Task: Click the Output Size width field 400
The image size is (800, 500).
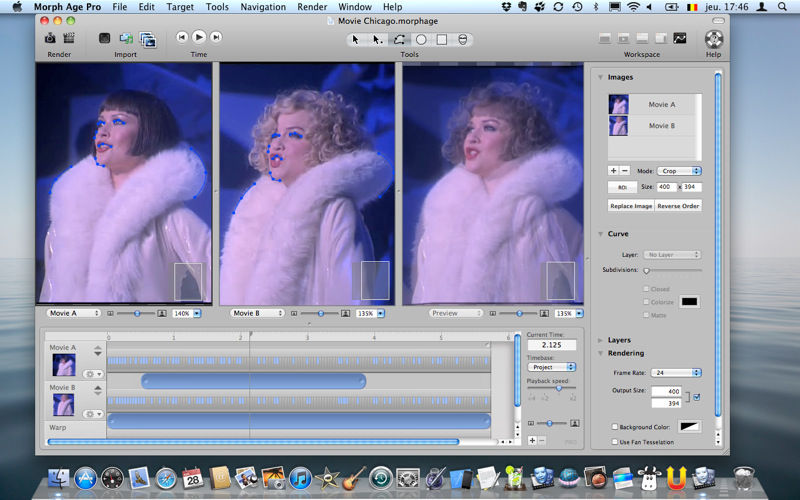Action: point(666,391)
